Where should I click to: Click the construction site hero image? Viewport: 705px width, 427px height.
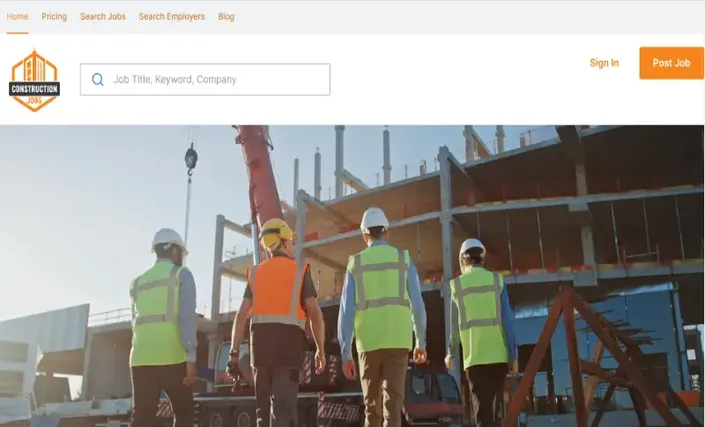(x=352, y=276)
